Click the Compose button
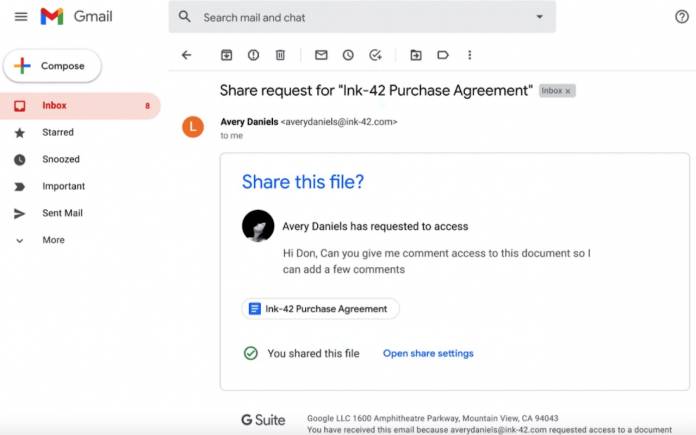The width and height of the screenshot is (696, 435). click(52, 66)
